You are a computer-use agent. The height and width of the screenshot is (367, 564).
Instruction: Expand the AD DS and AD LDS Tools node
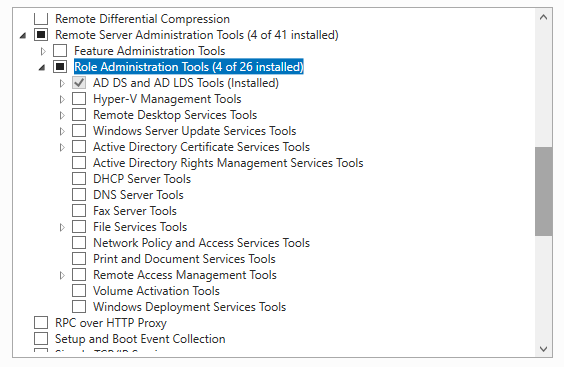[x=62, y=83]
